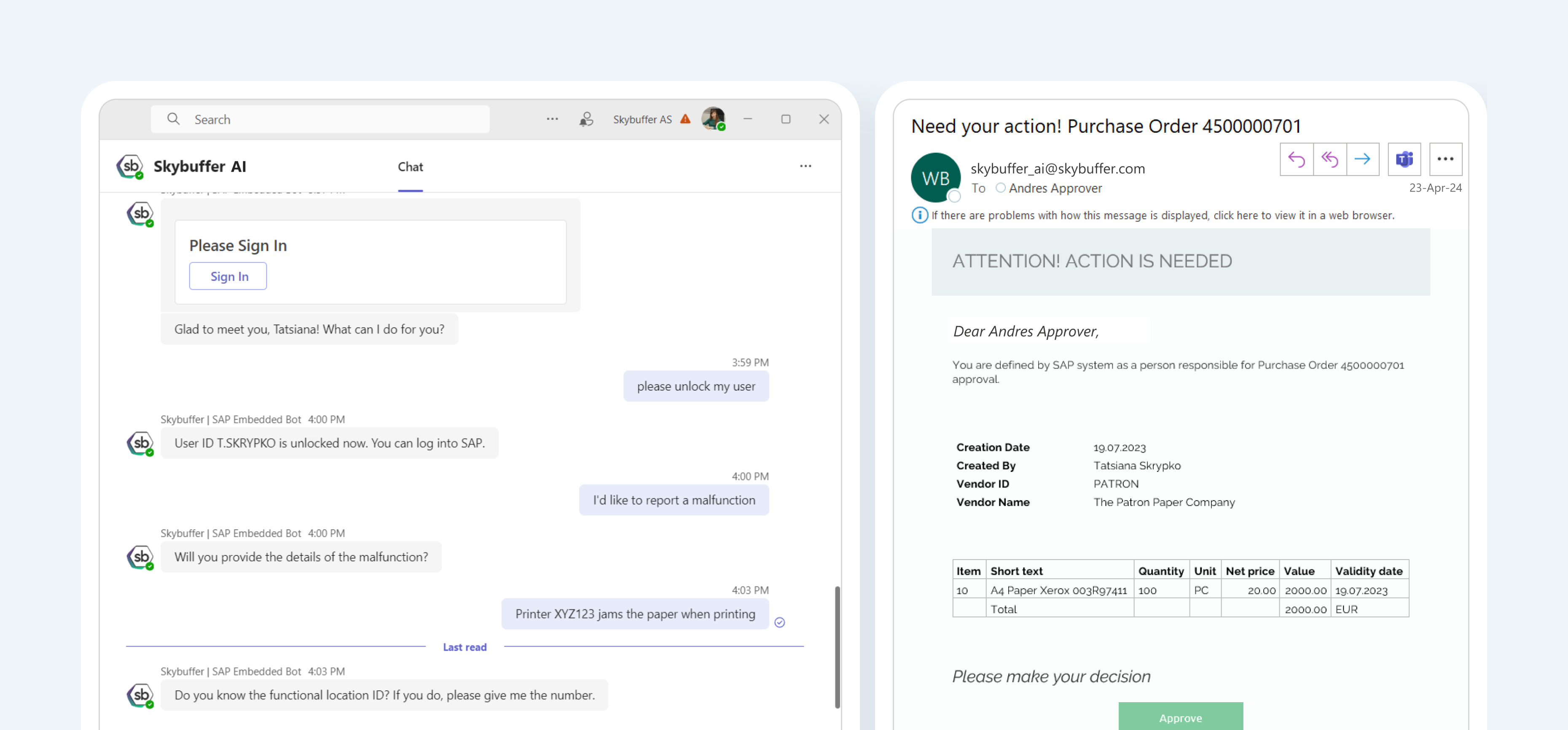Select the 'Printer XYZ123 jams the paper' message

click(x=635, y=614)
